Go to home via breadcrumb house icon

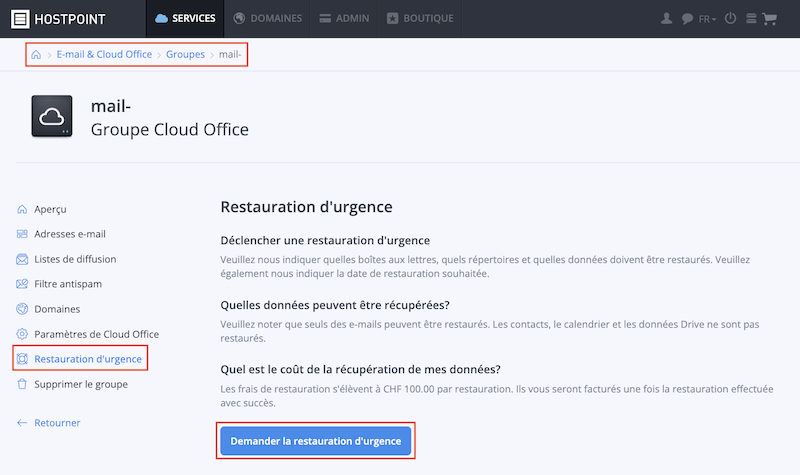(36, 55)
